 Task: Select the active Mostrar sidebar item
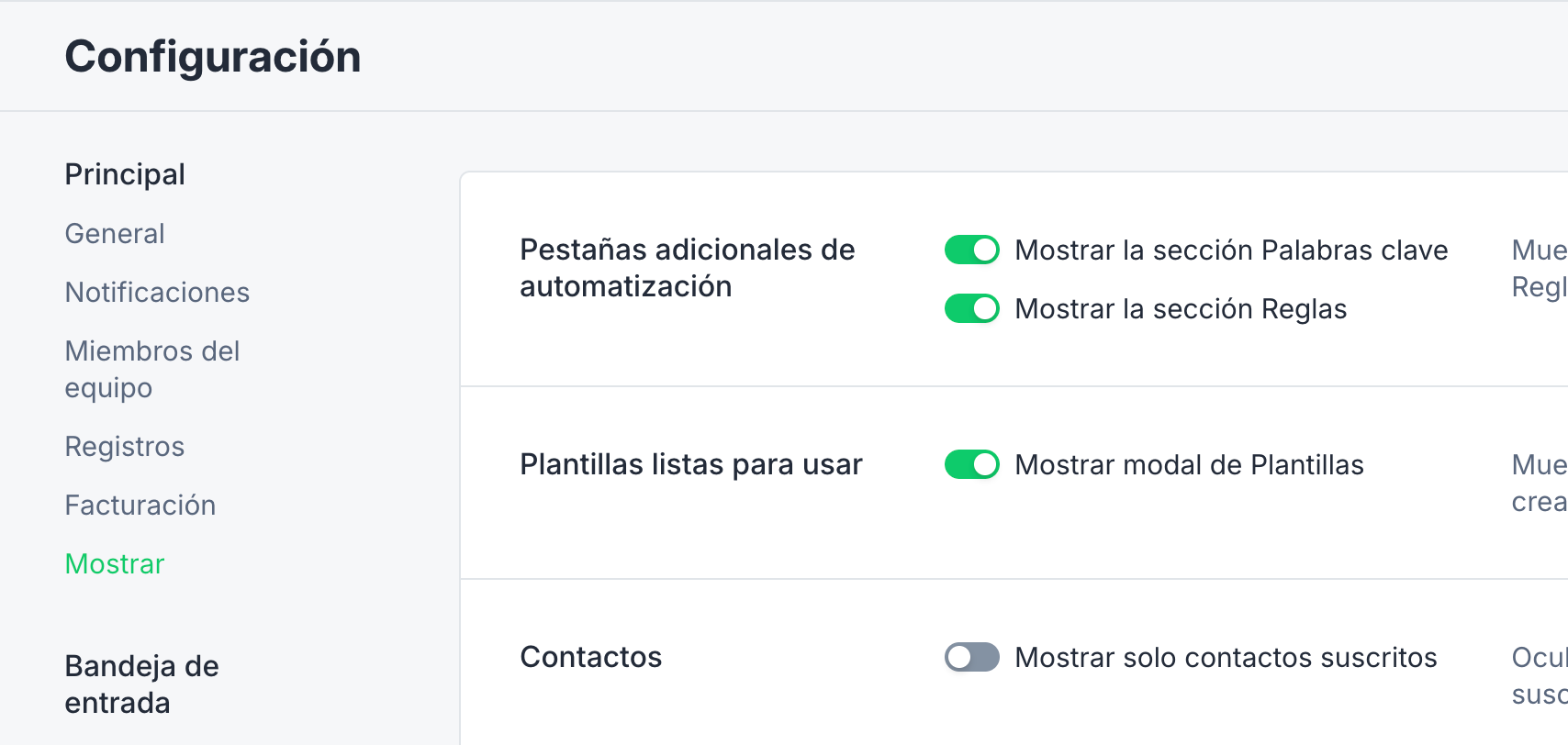tap(115, 564)
